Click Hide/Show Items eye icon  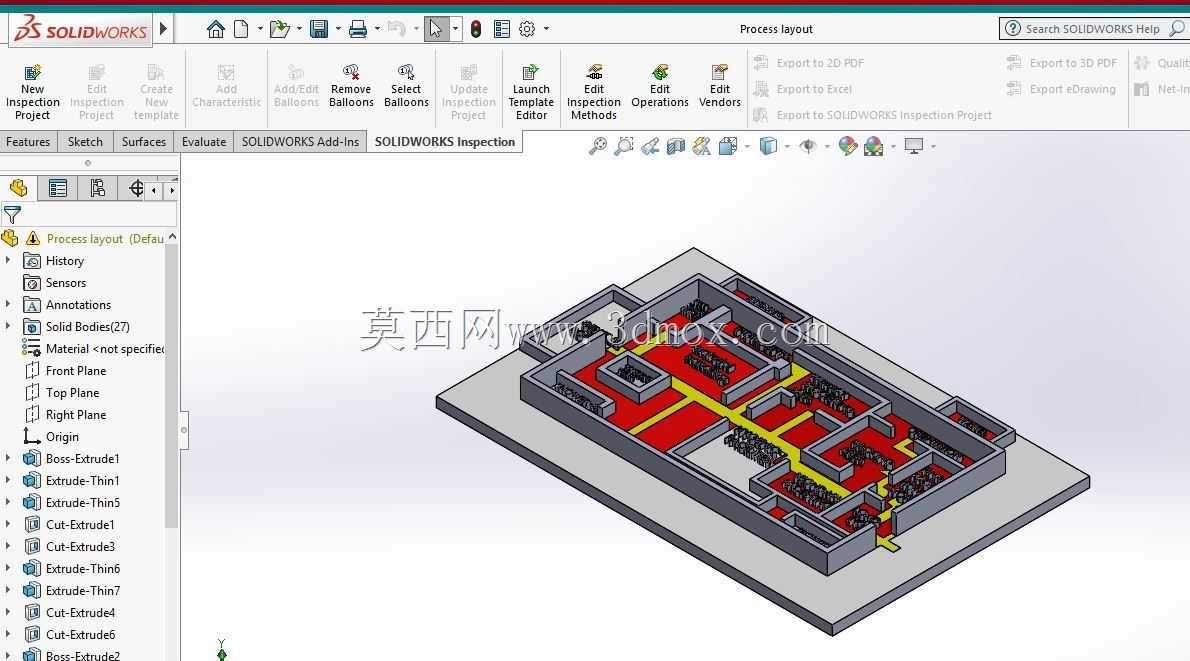pos(808,146)
